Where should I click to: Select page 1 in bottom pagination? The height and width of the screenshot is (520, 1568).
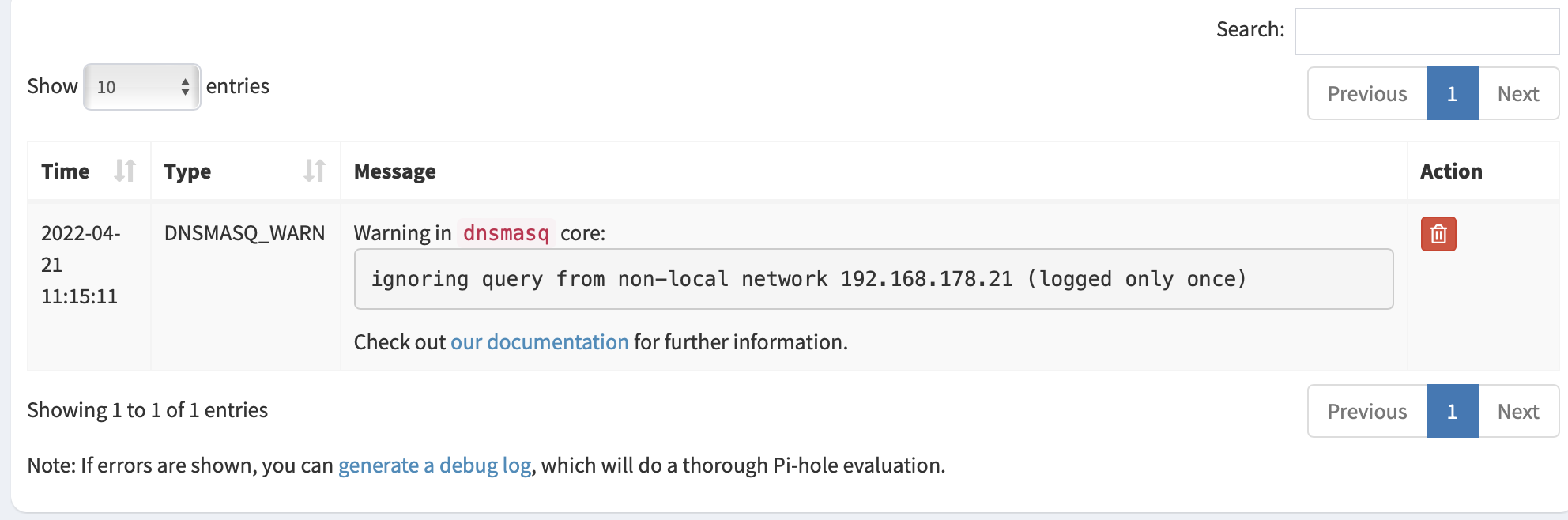[1451, 412]
